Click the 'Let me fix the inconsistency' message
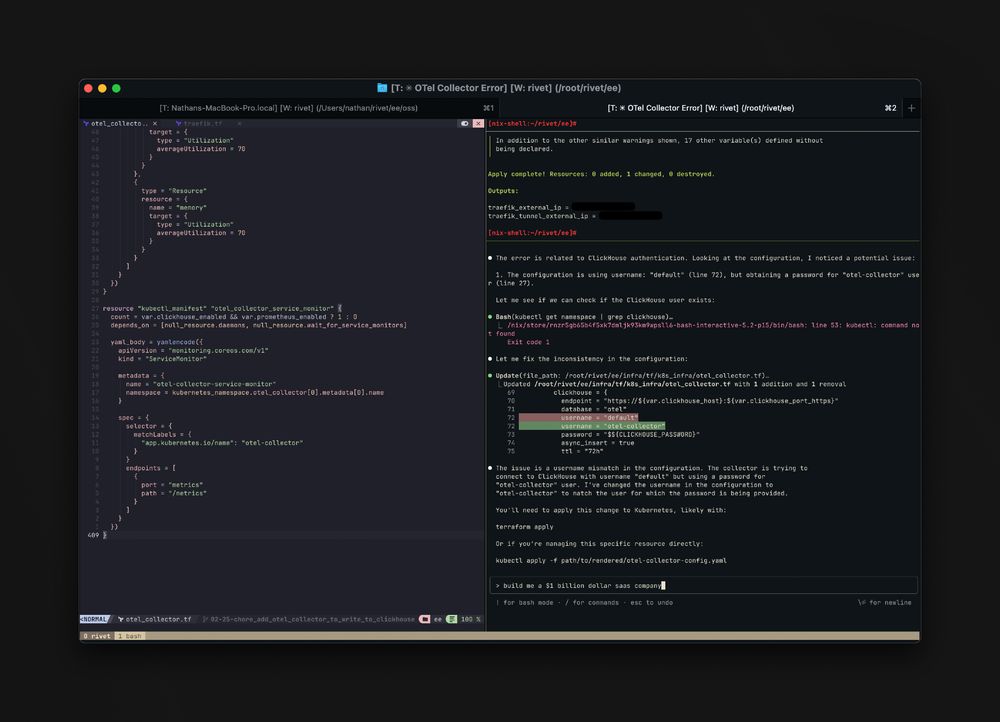The height and width of the screenshot is (722, 1000). point(591,359)
